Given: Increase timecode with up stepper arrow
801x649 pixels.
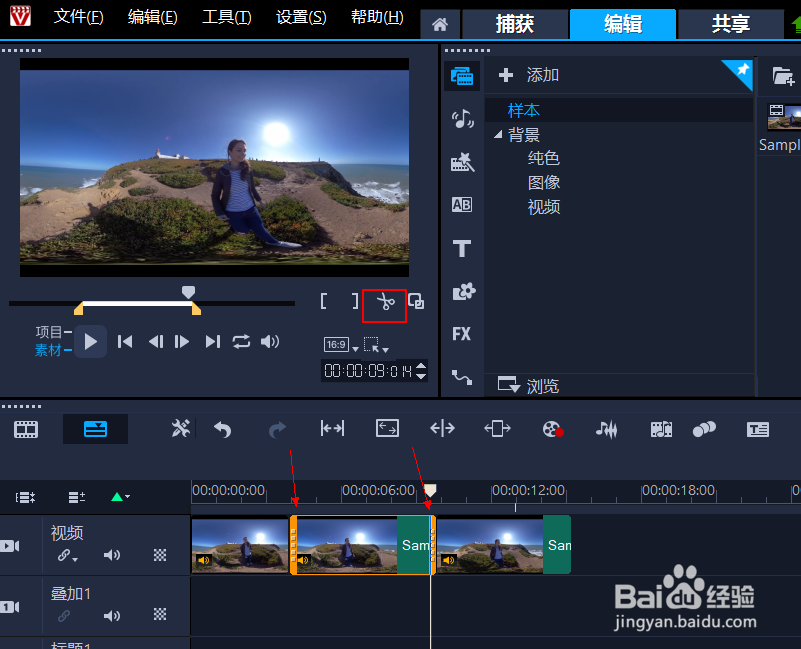Looking at the screenshot, I should [x=421, y=365].
